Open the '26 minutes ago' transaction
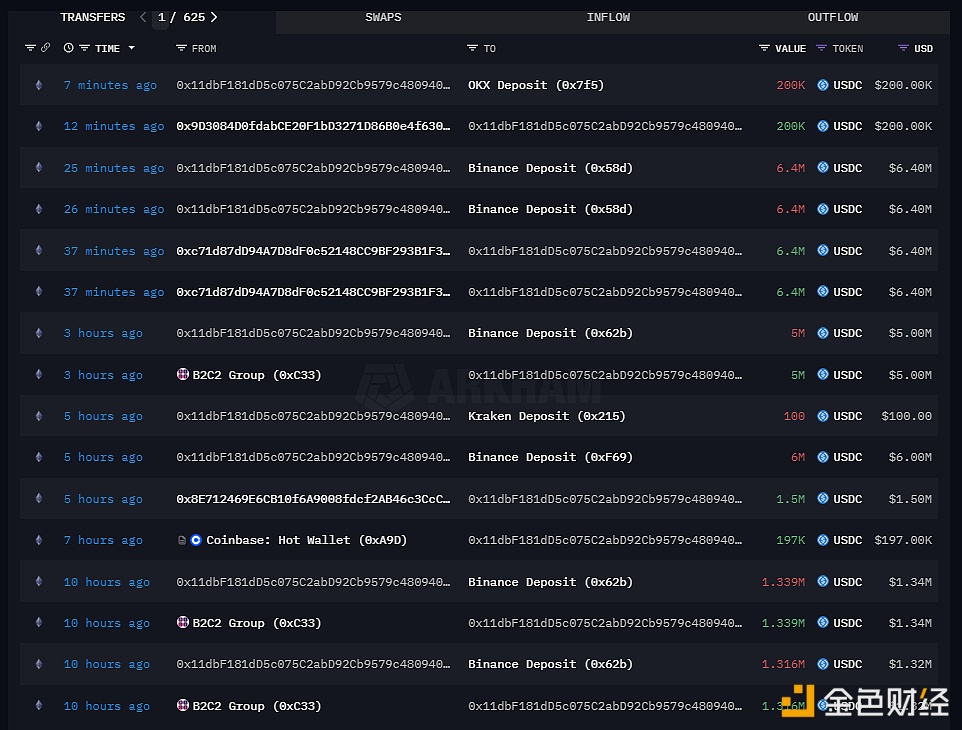Viewport: 962px width, 730px height. click(114, 209)
